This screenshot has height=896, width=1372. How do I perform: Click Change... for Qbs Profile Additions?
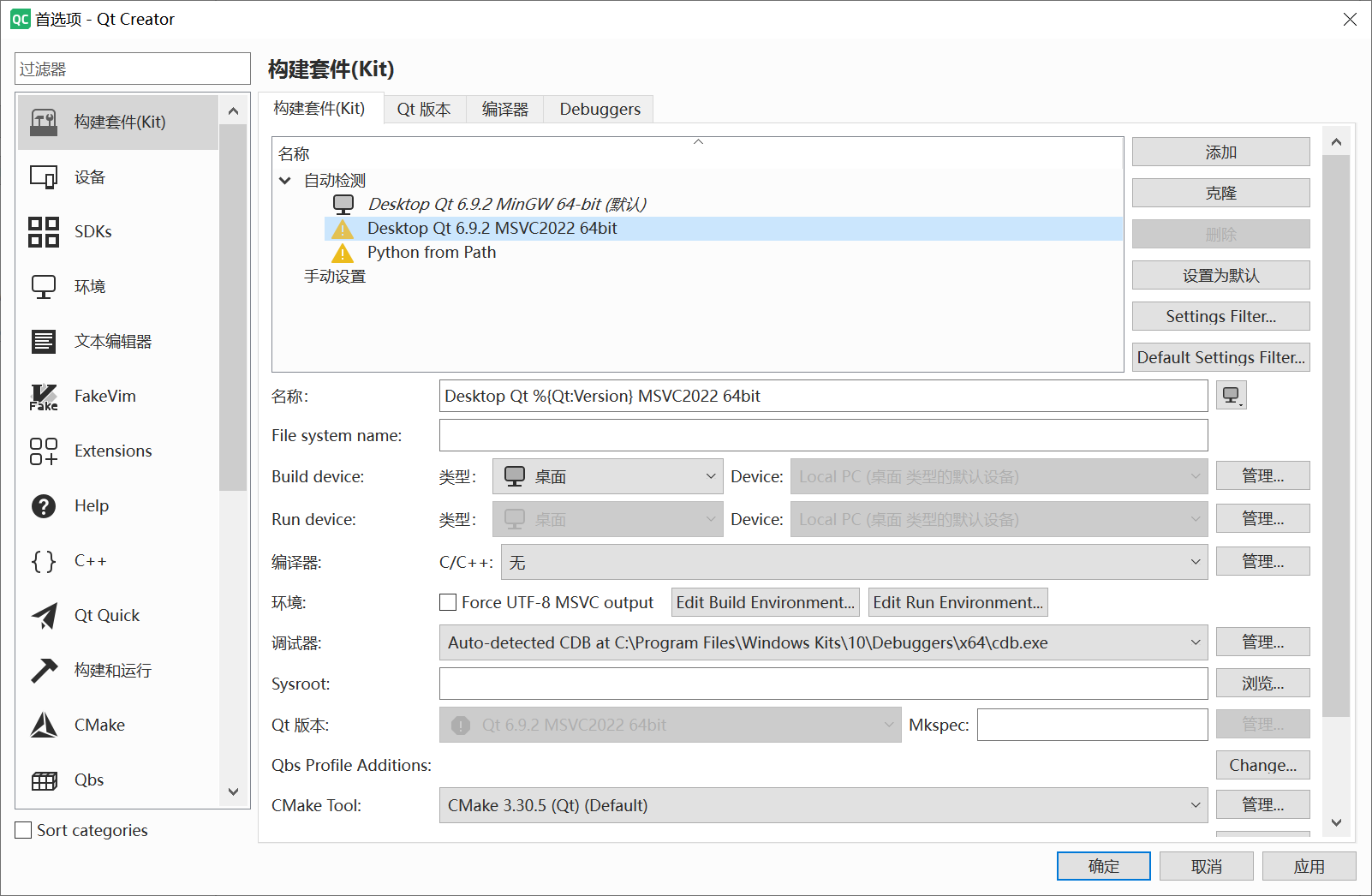pyautogui.click(x=1263, y=765)
